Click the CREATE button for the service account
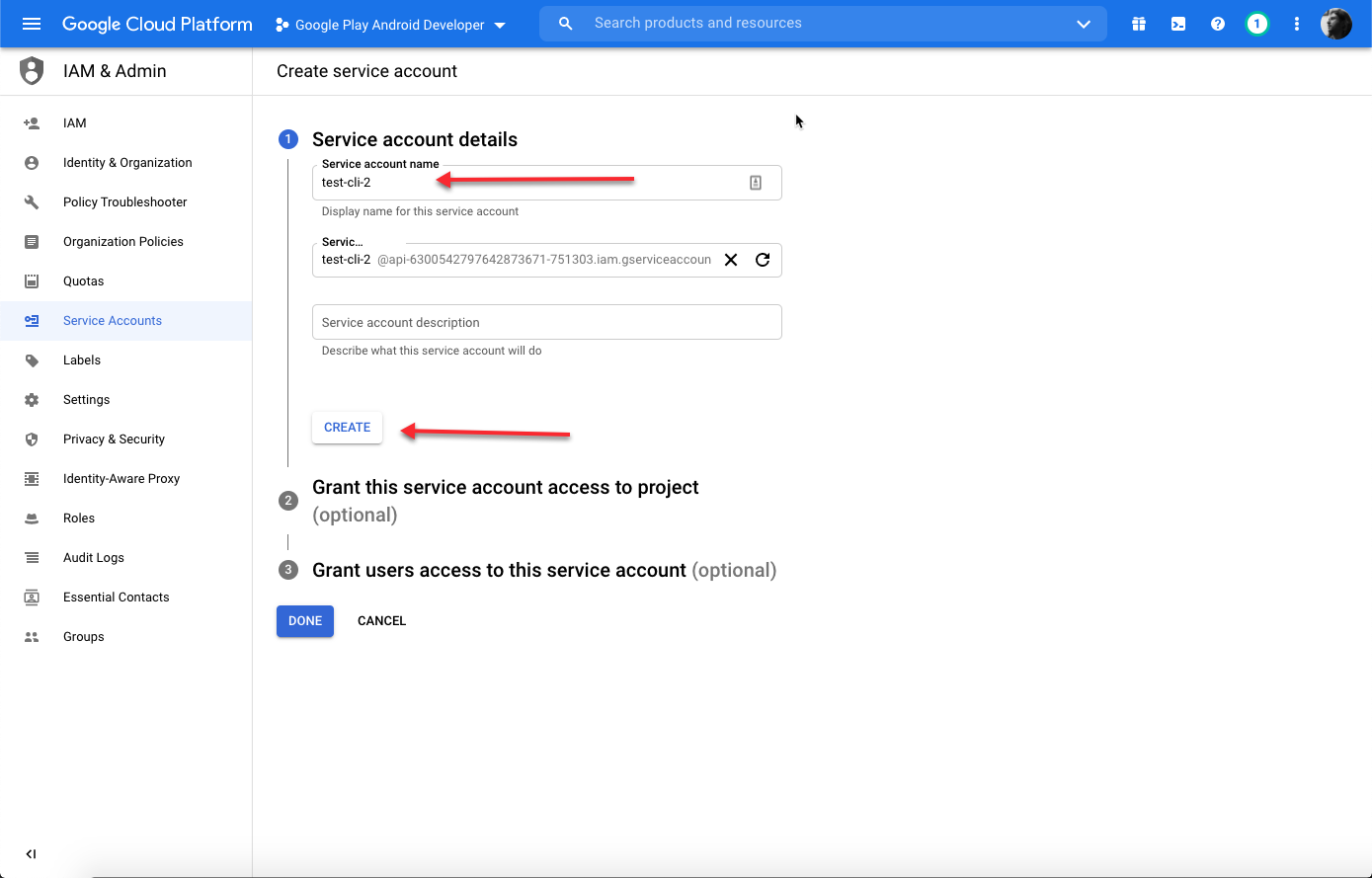 coord(347,427)
